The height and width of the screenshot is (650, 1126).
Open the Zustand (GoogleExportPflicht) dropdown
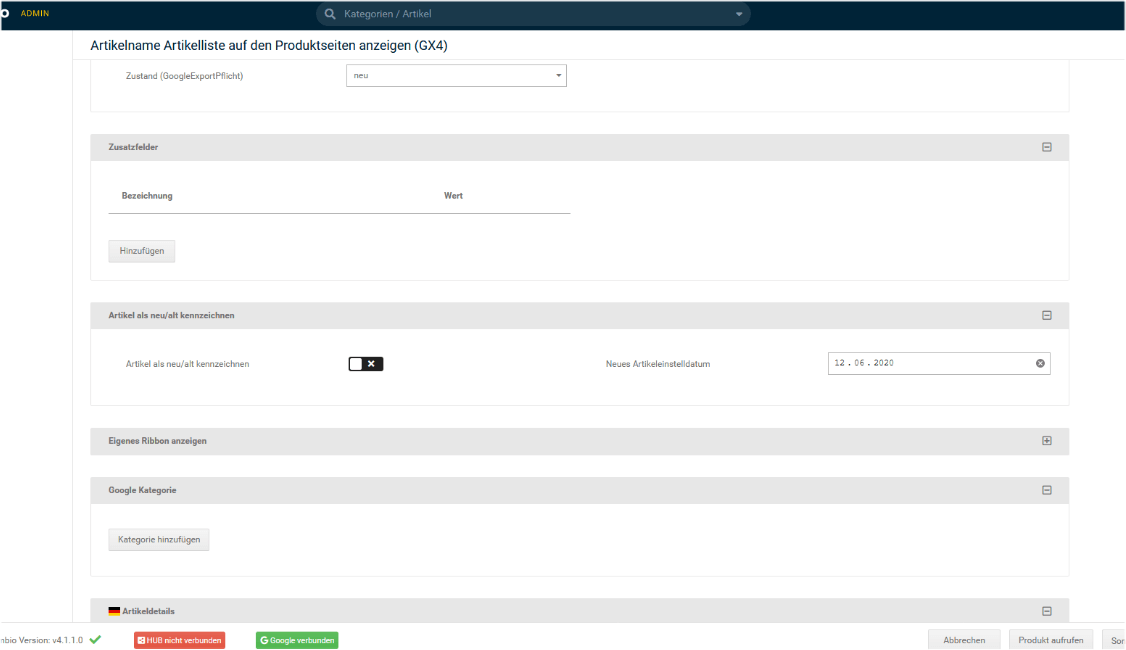[456, 76]
